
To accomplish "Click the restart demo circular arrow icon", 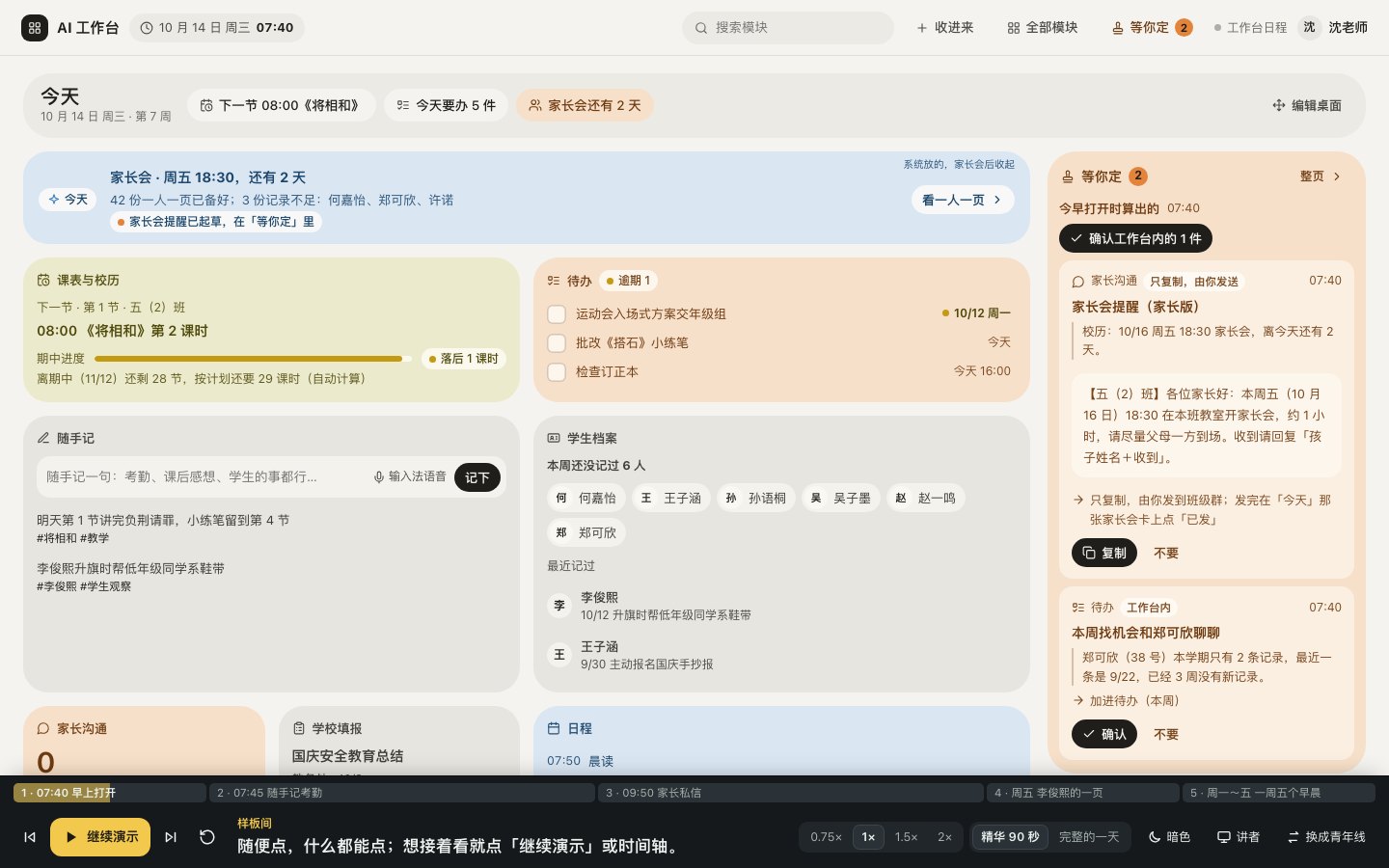I will pos(207,837).
